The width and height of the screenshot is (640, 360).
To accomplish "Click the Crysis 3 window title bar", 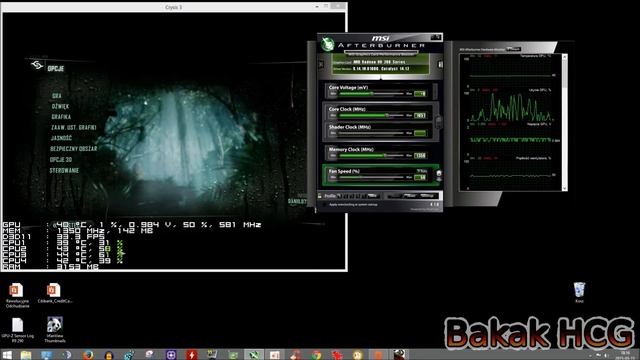I will (x=173, y=7).
